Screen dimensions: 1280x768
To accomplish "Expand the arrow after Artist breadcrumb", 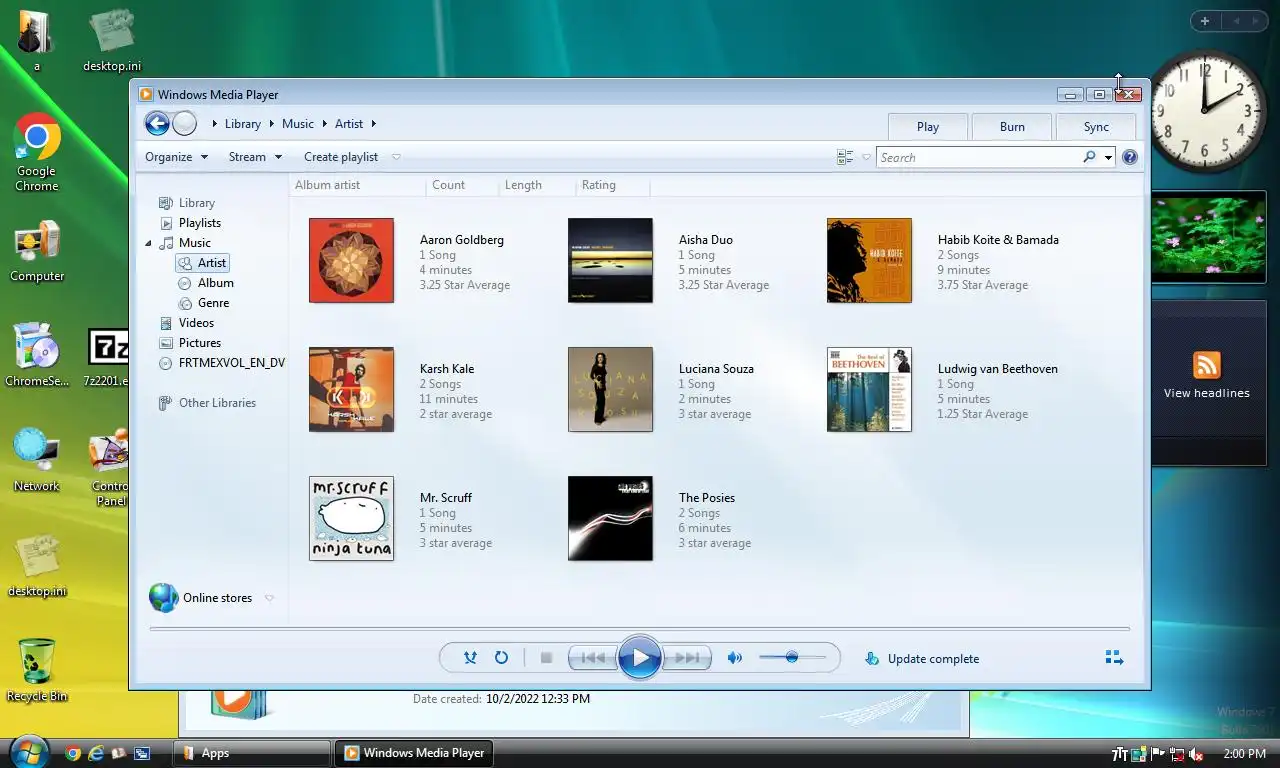I will click(374, 124).
